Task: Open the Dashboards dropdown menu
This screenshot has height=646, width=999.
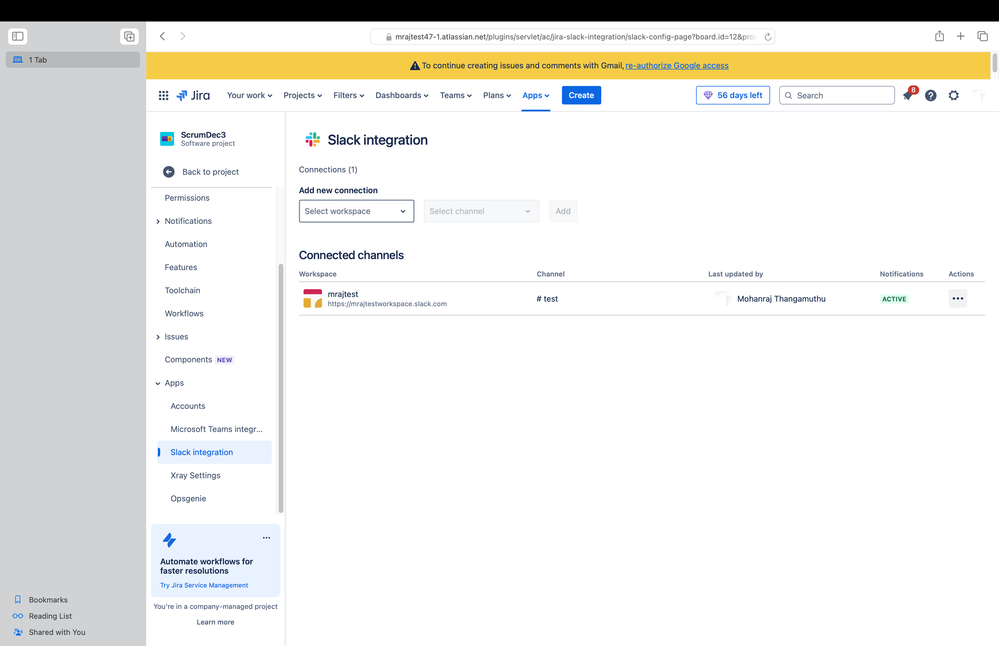Action: point(401,96)
